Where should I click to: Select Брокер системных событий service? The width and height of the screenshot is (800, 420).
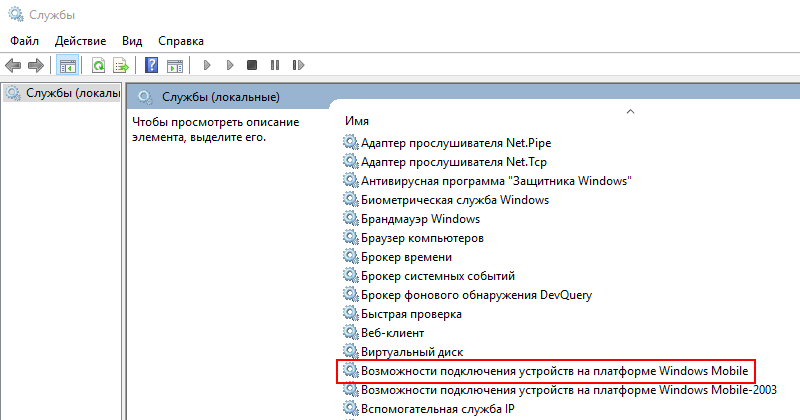pos(429,276)
